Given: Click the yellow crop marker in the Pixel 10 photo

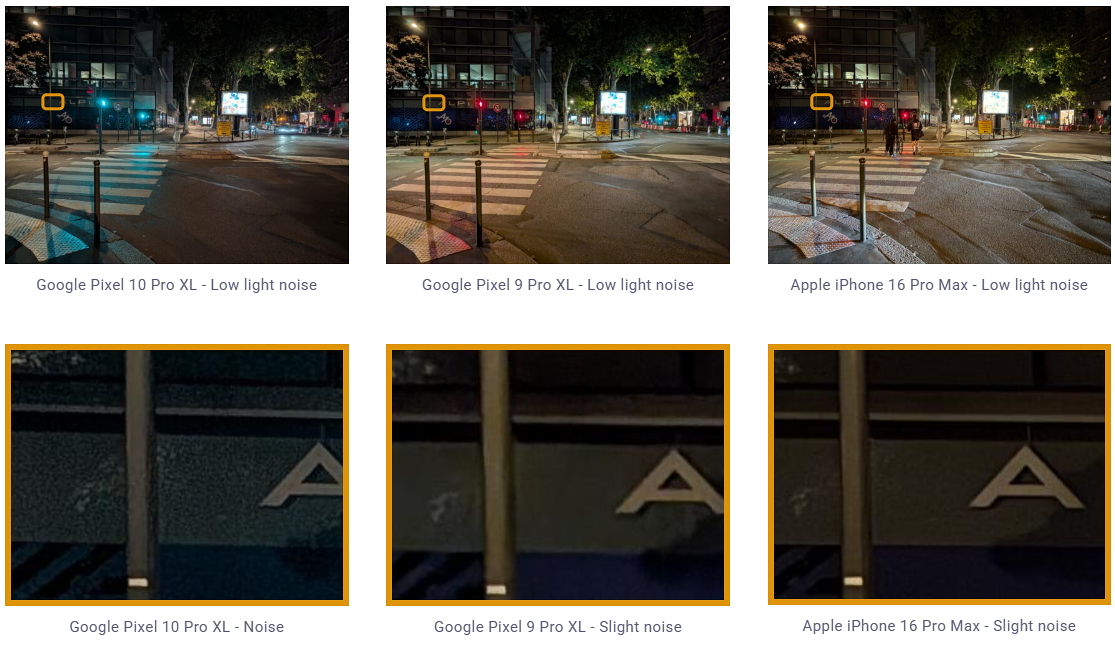Looking at the screenshot, I should pos(53,102).
